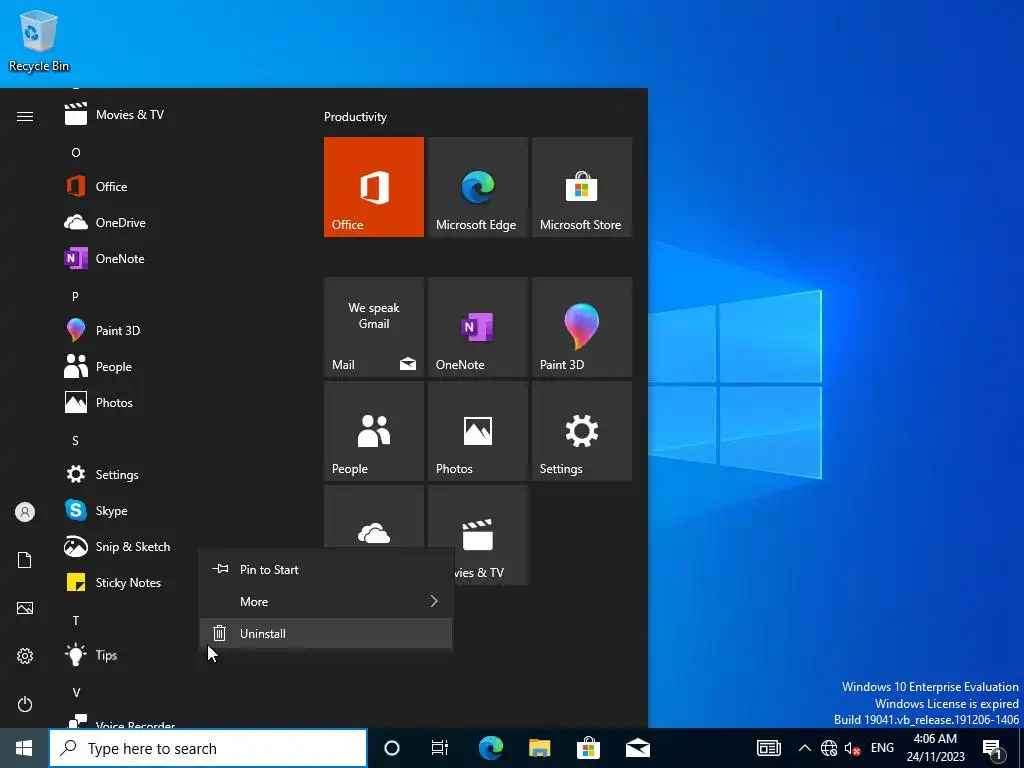Open the Paint 3D tile

click(582, 327)
